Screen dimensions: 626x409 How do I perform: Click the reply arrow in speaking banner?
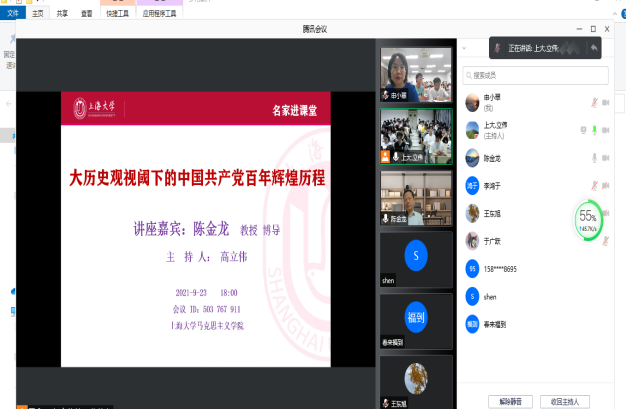click(x=594, y=48)
